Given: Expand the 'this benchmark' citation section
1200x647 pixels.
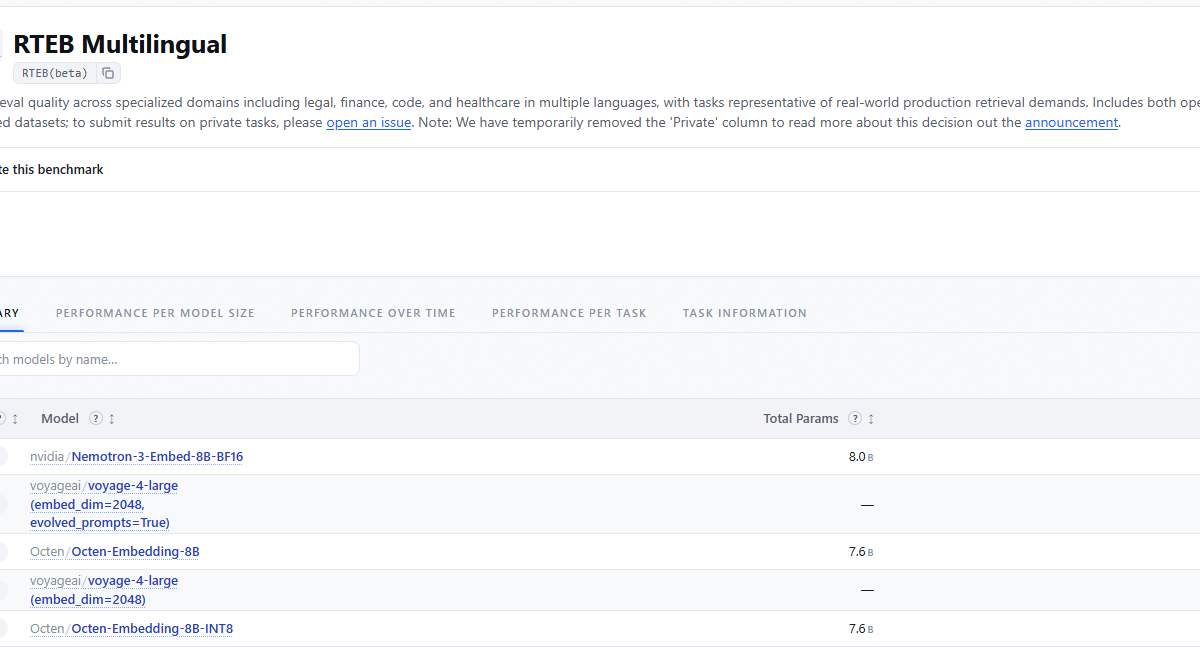Looking at the screenshot, I should pos(52,169).
